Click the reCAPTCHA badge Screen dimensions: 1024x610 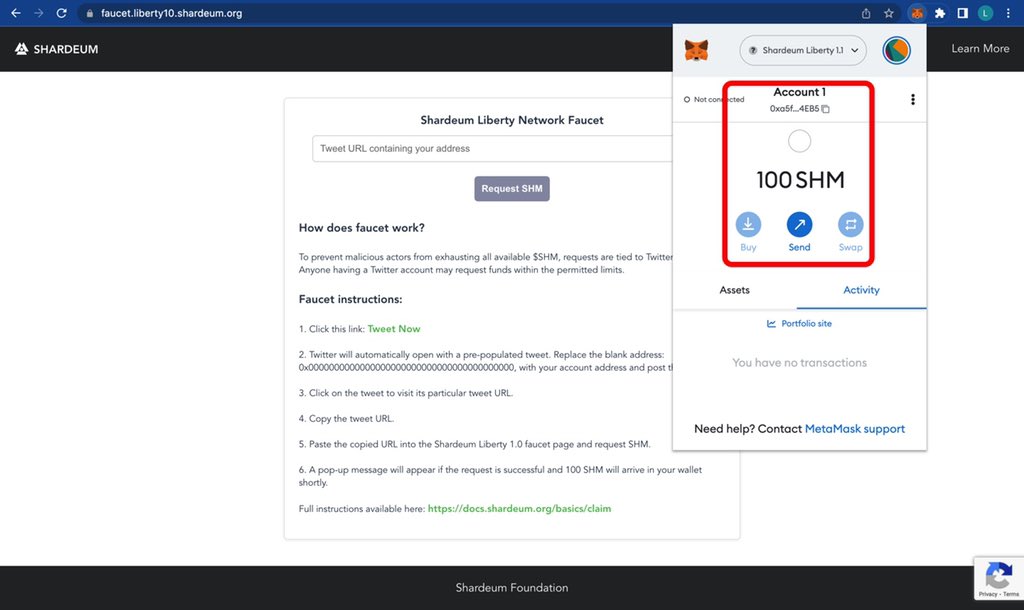(x=999, y=578)
